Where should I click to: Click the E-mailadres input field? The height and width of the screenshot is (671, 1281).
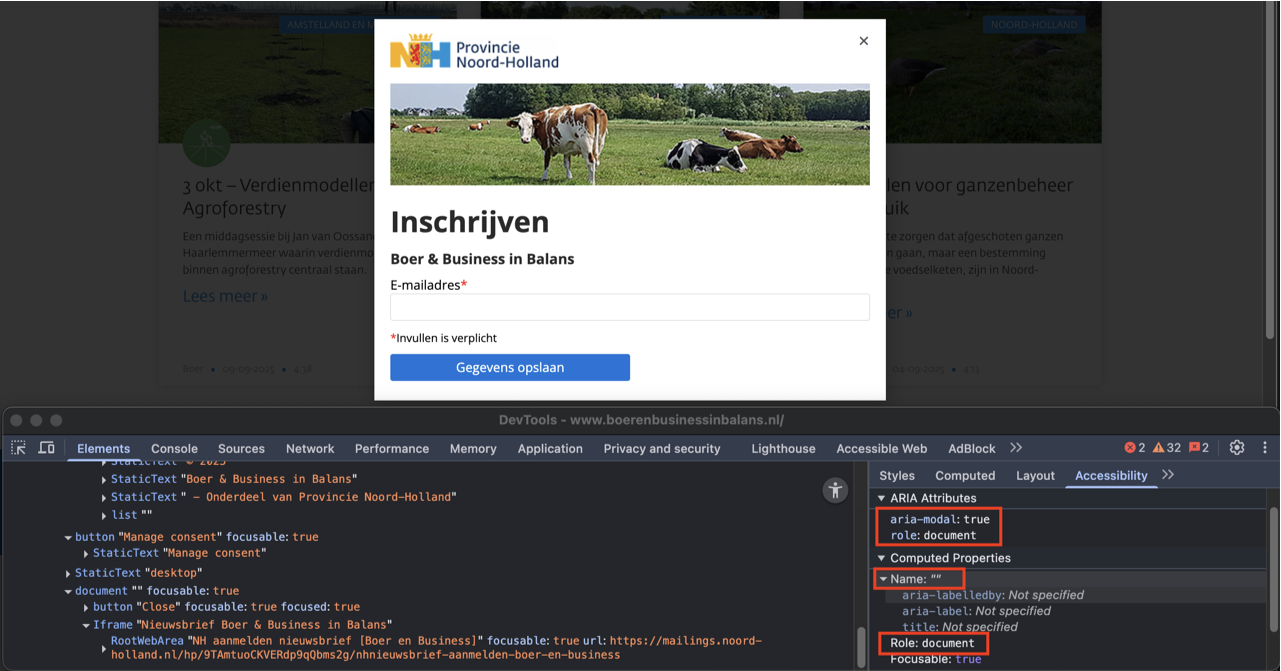[630, 307]
